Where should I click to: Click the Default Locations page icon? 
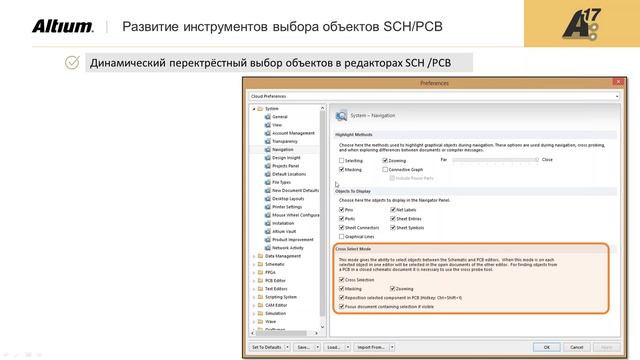click(x=268, y=174)
